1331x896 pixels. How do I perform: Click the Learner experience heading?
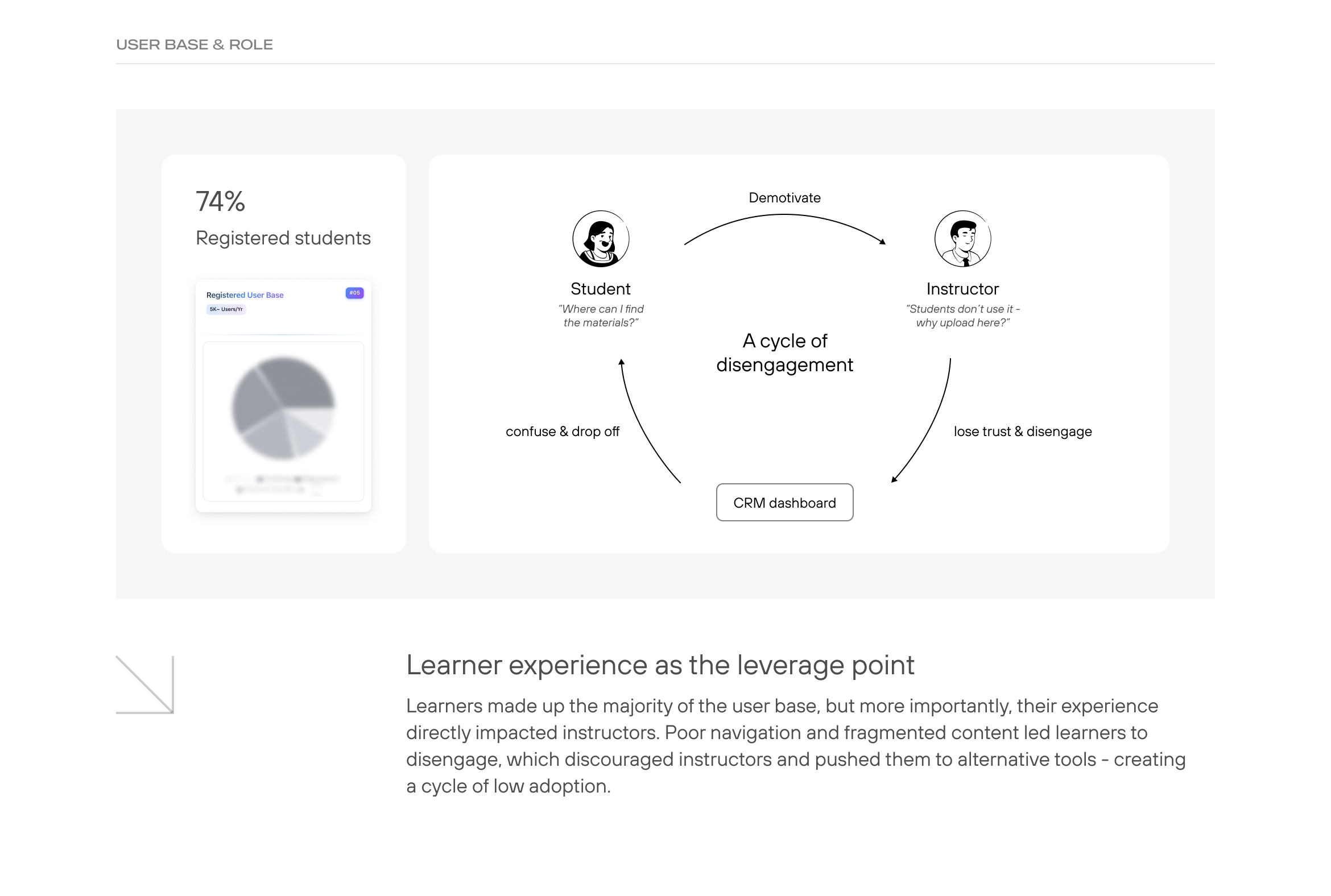pos(660,665)
